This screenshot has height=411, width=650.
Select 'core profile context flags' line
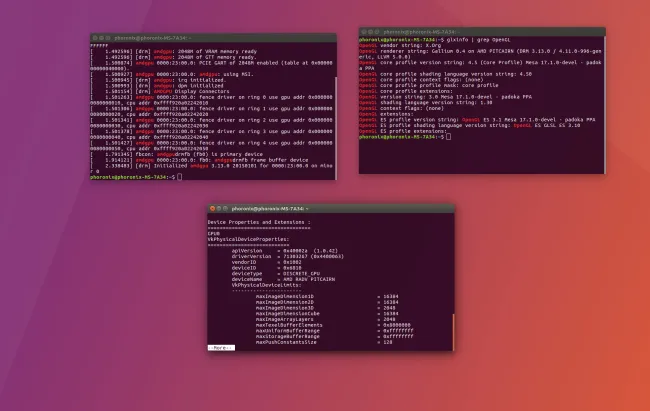click(x=421, y=80)
